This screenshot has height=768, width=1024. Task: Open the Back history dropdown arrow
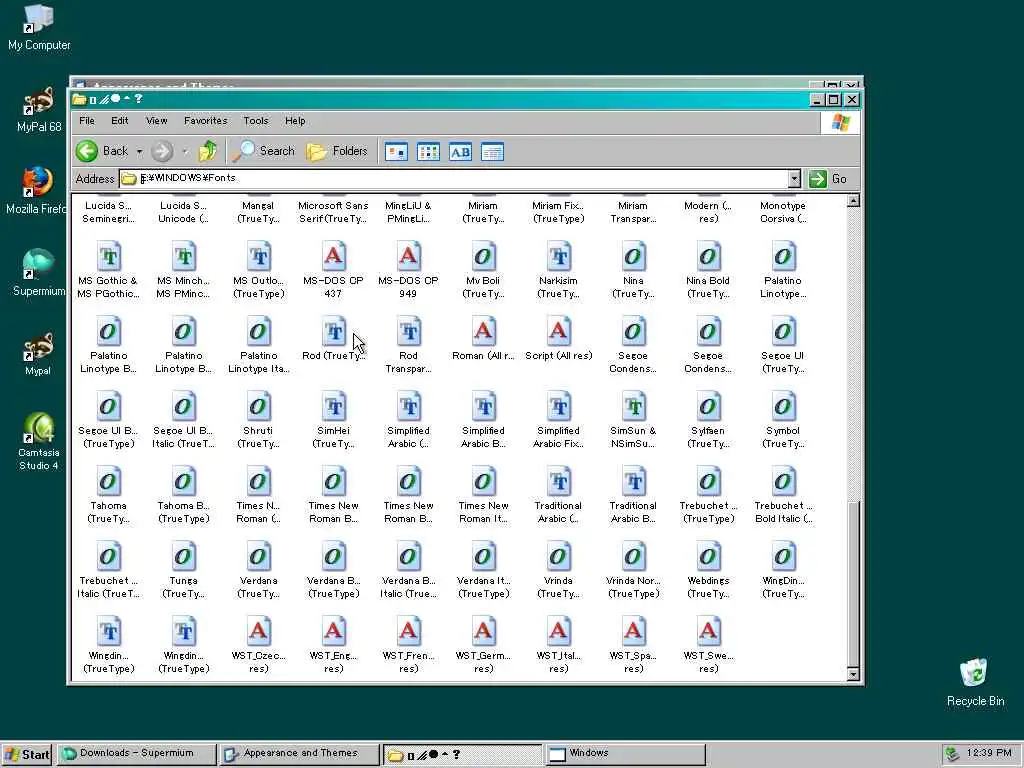click(x=139, y=152)
